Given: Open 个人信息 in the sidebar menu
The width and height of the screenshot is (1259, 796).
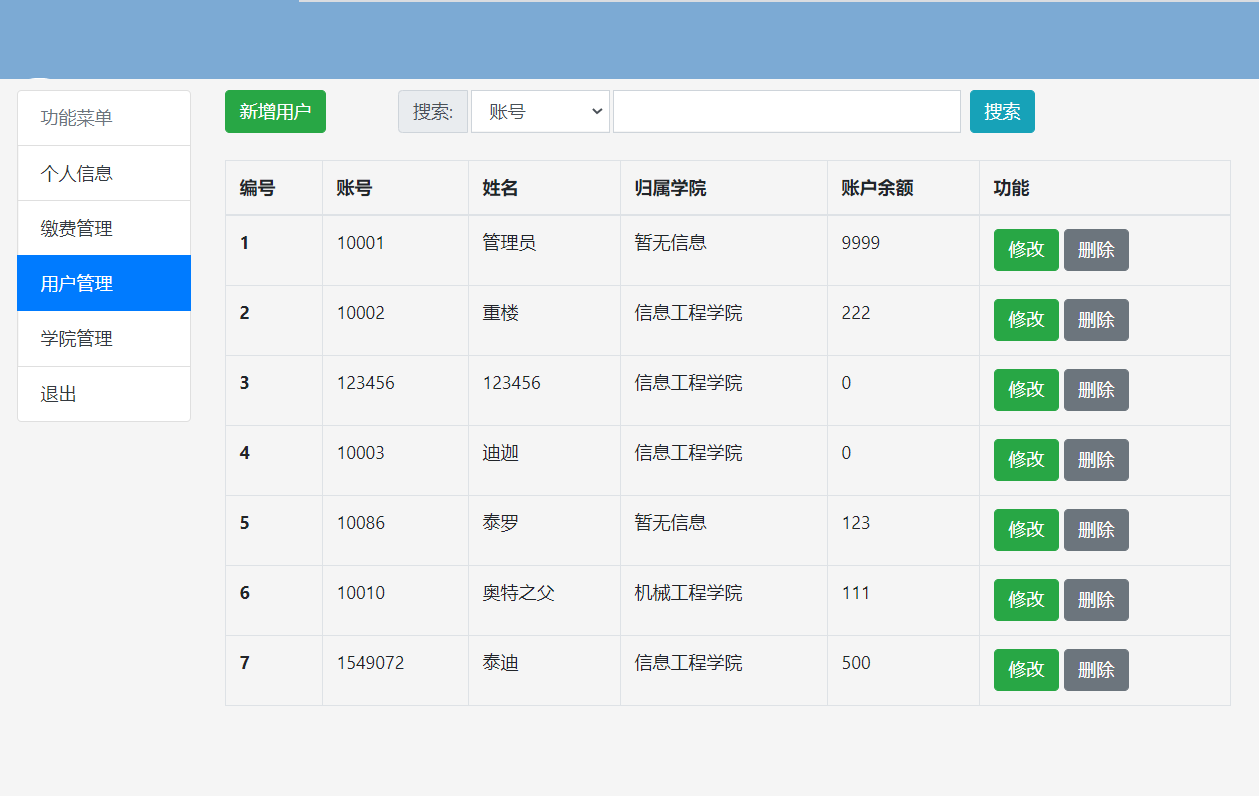Looking at the screenshot, I should [x=104, y=173].
